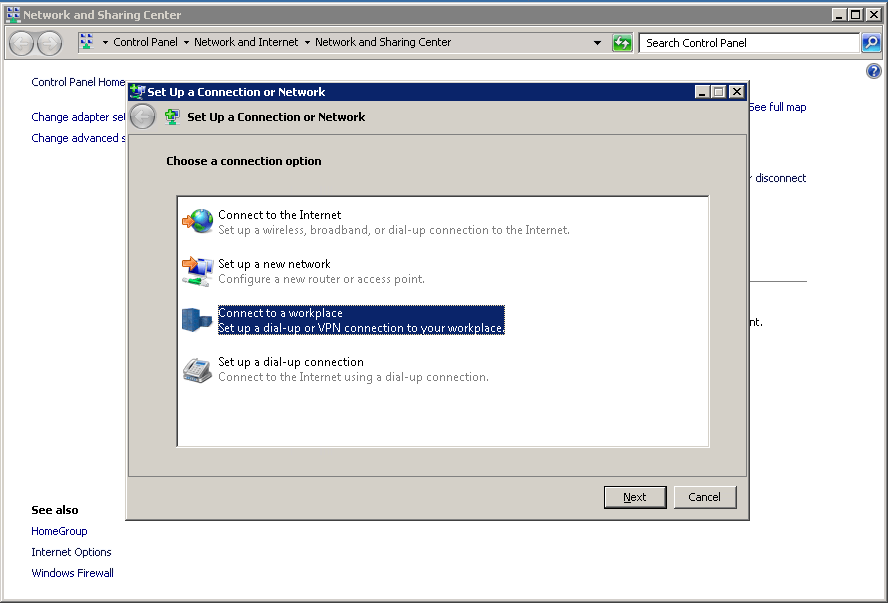Image resolution: width=888 pixels, height=603 pixels.
Task: Open the HomeGroup link
Action: coord(59,531)
